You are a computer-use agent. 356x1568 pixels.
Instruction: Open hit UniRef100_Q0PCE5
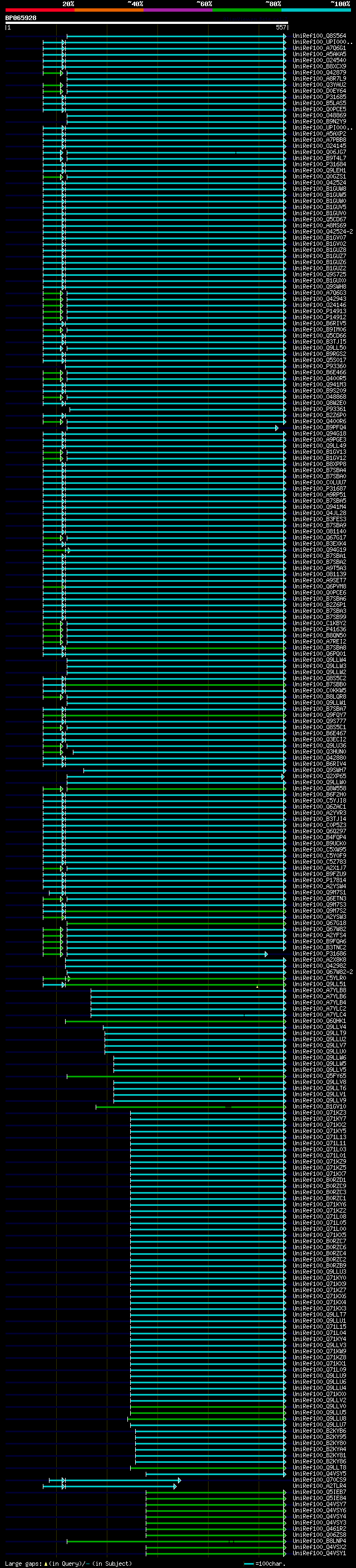[x=319, y=109]
